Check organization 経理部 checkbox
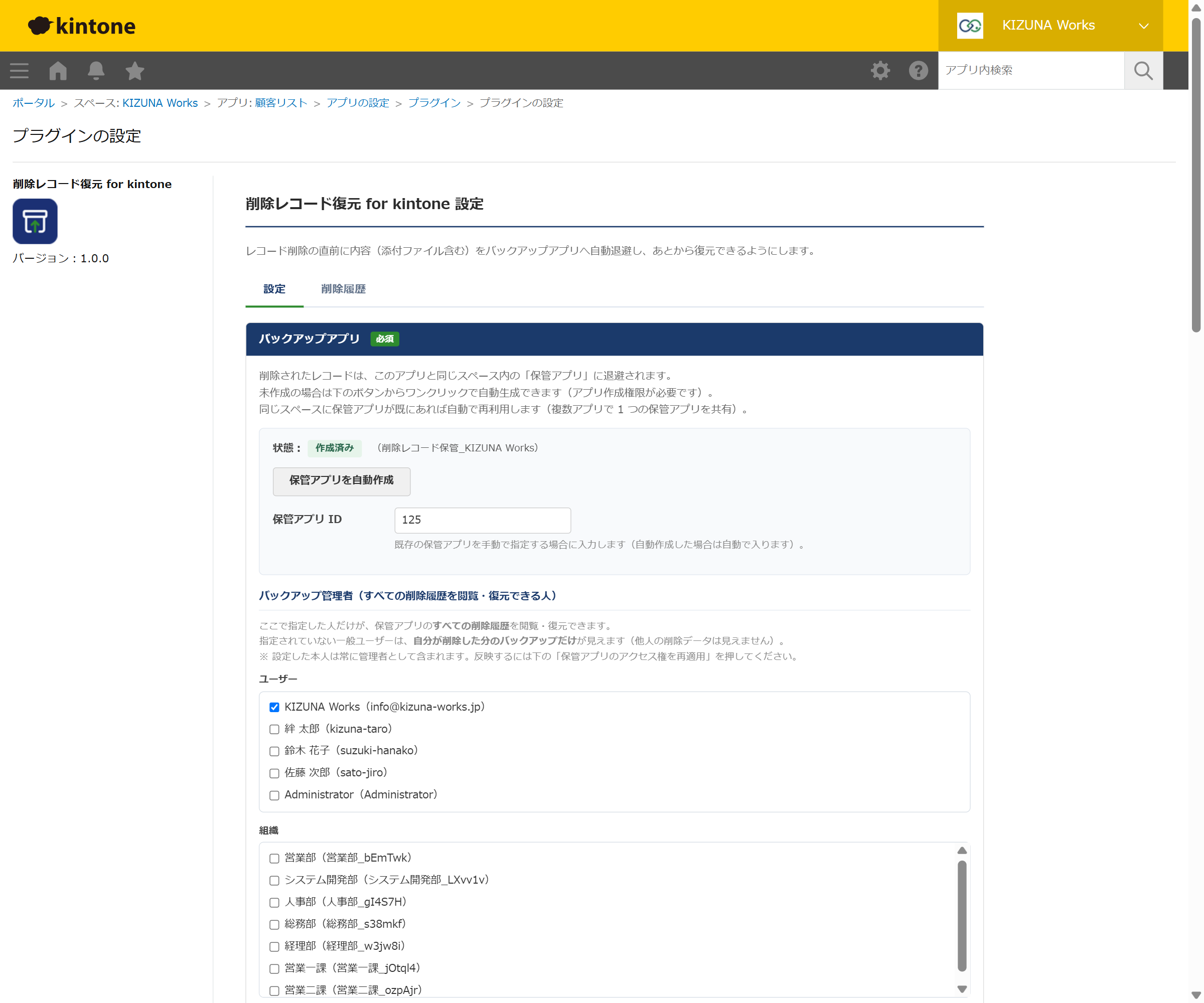Screen dimensions: 1204x1003 274,946
